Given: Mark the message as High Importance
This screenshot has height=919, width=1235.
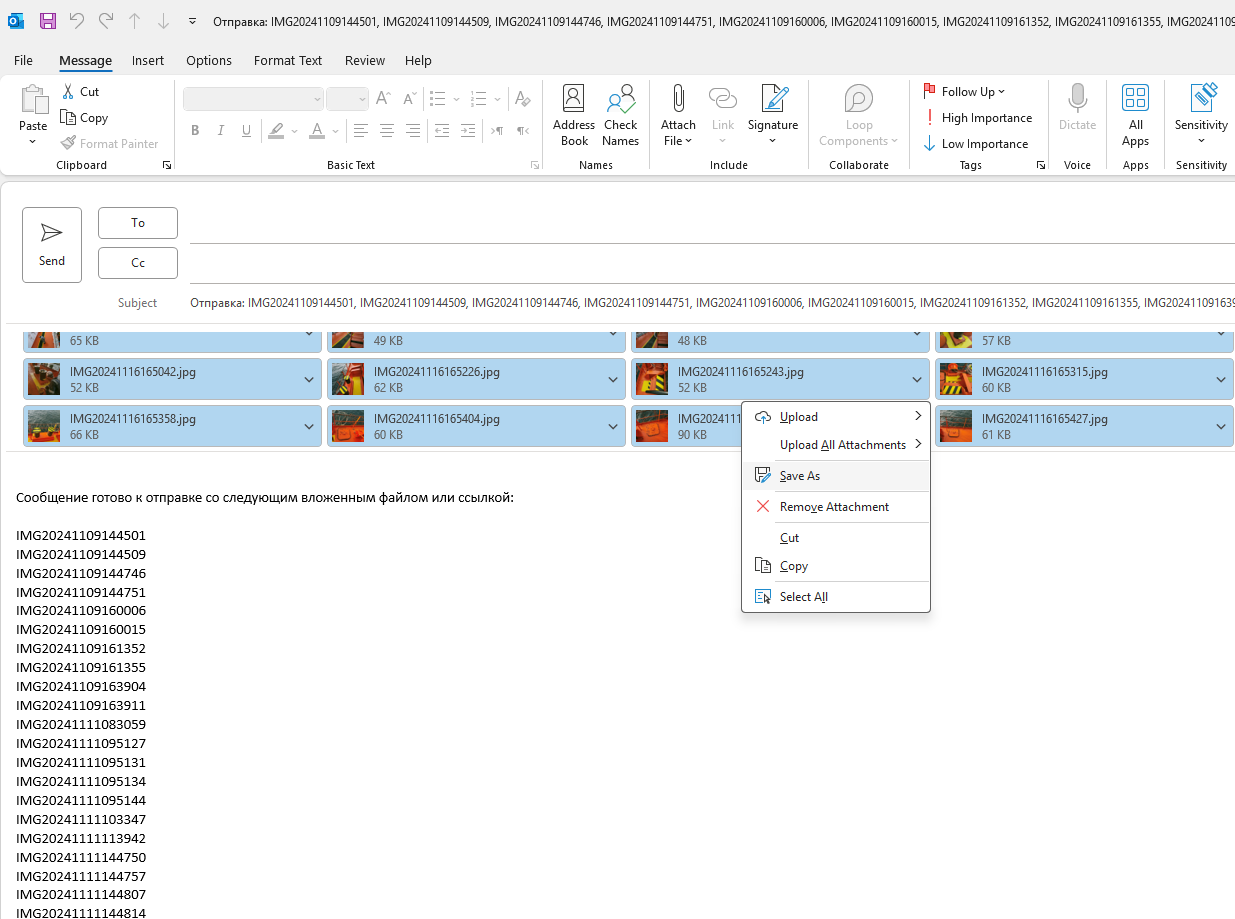Looking at the screenshot, I should (977, 117).
